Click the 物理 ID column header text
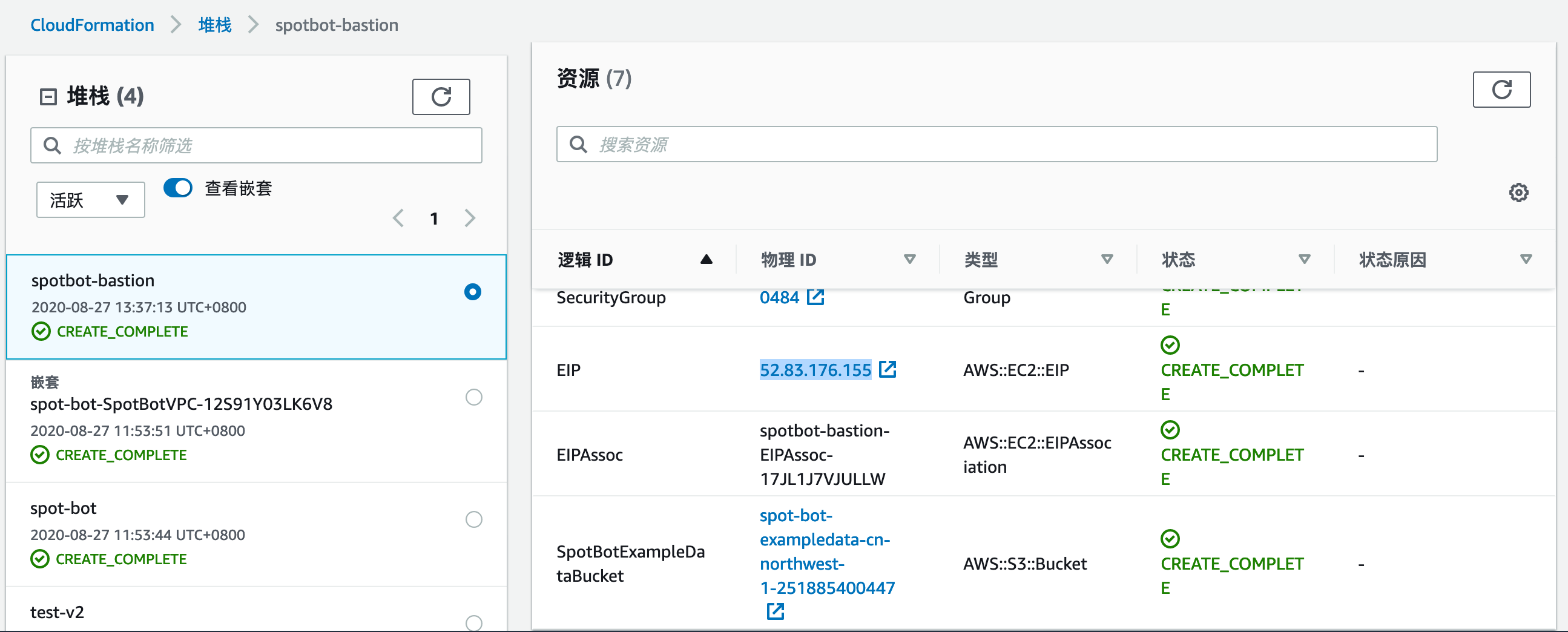The image size is (1568, 632). point(788,260)
